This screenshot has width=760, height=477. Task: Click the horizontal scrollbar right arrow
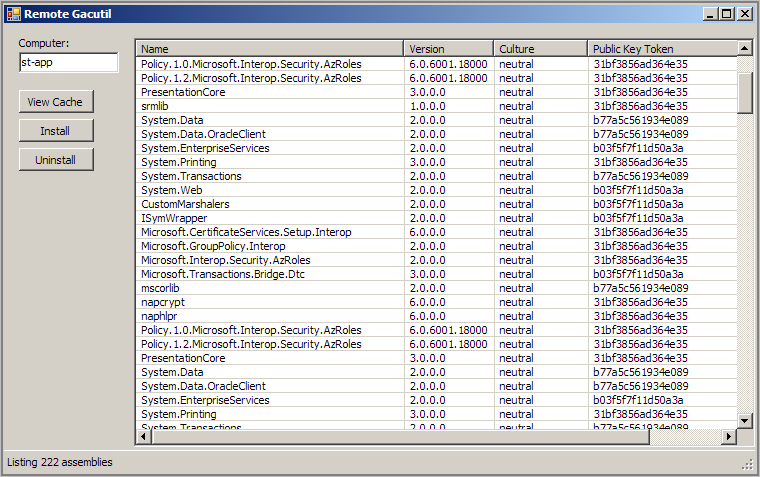click(x=728, y=437)
